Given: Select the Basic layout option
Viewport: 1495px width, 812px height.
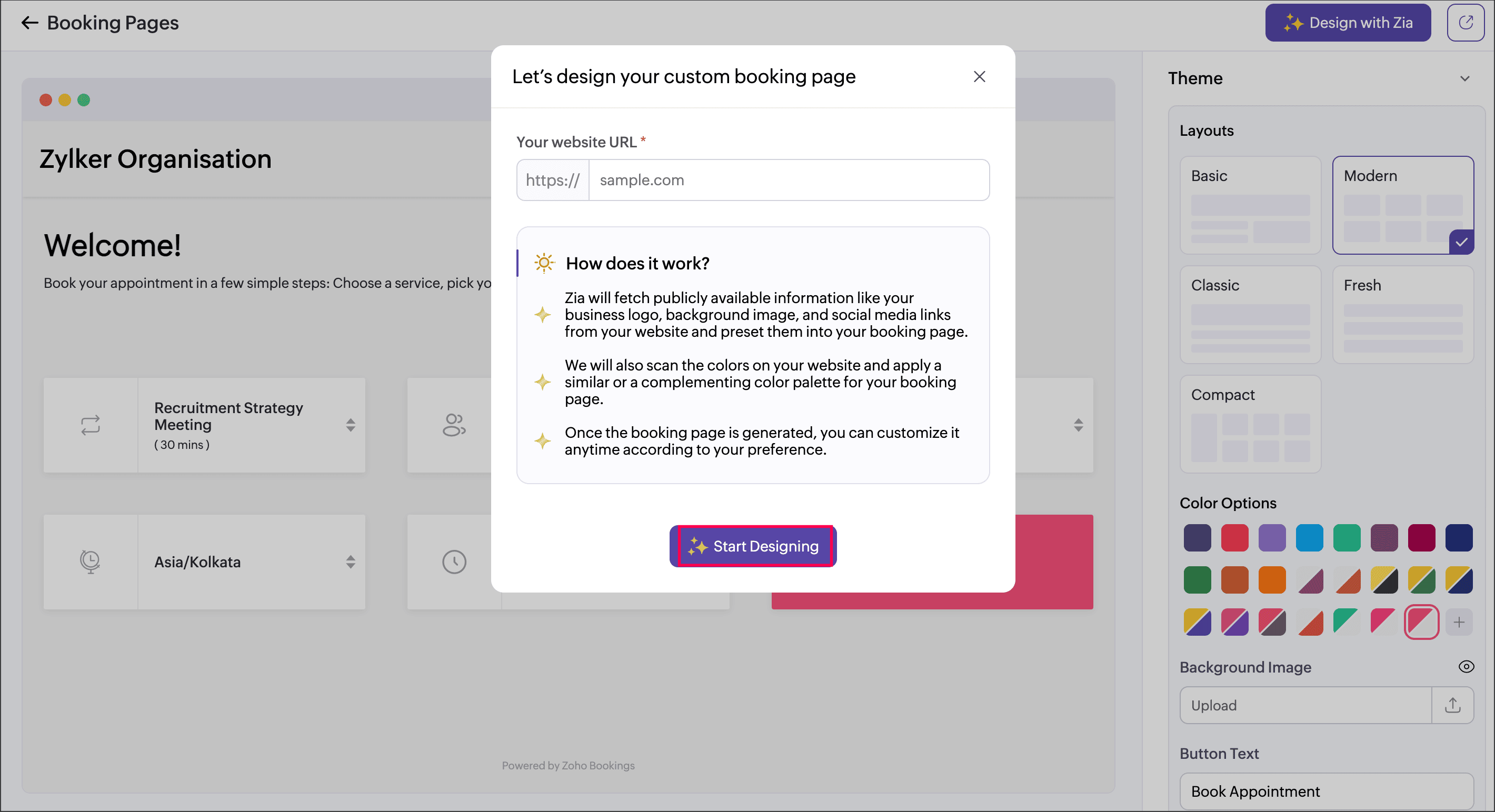Looking at the screenshot, I should [1250, 205].
